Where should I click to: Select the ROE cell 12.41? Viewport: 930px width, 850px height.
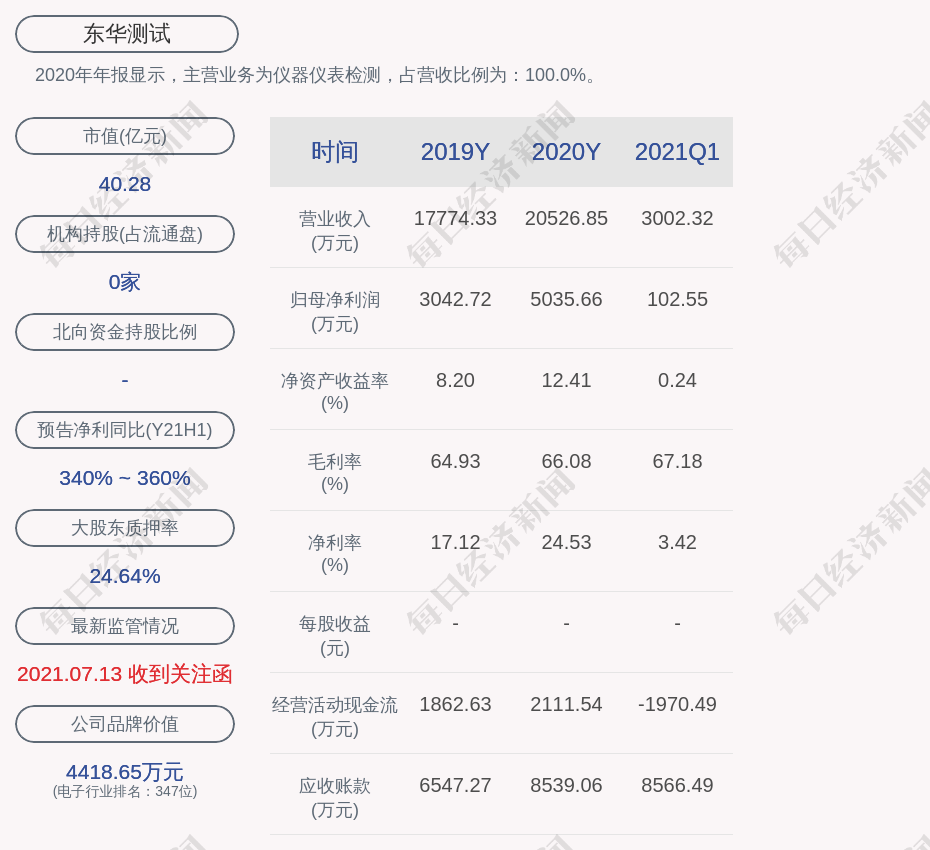pos(566,380)
